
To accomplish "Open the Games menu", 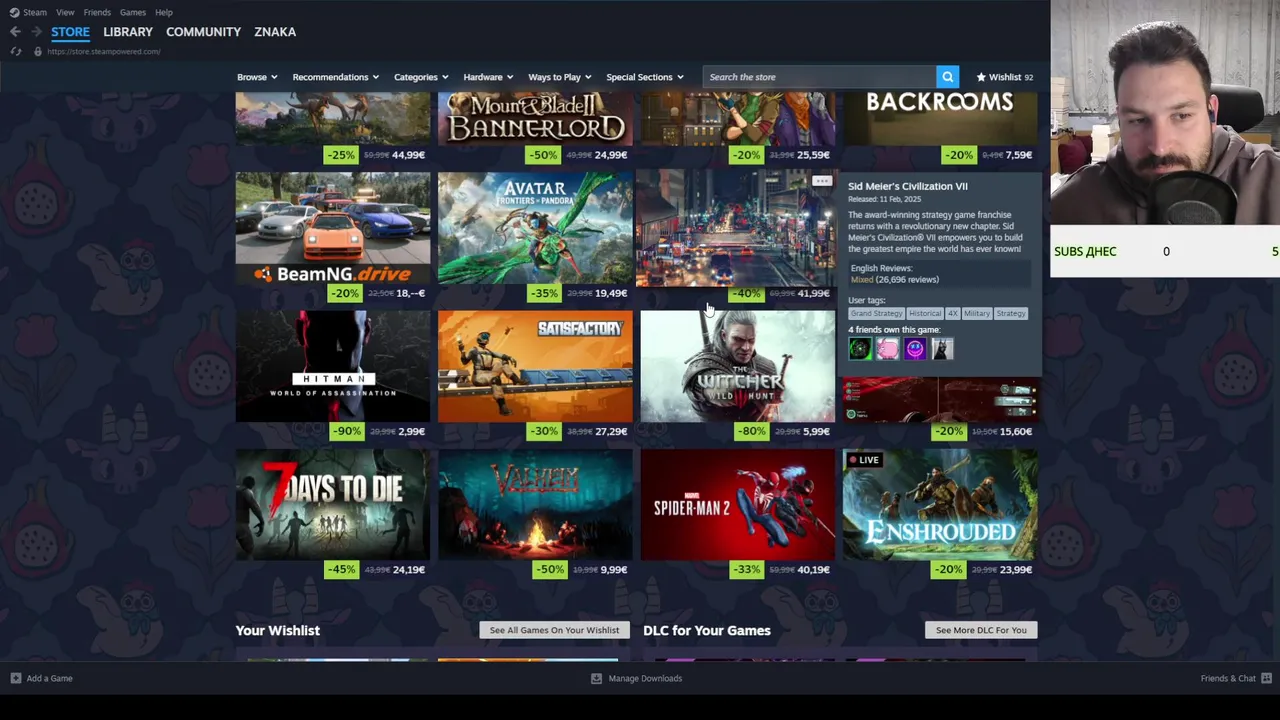I will coord(133,12).
